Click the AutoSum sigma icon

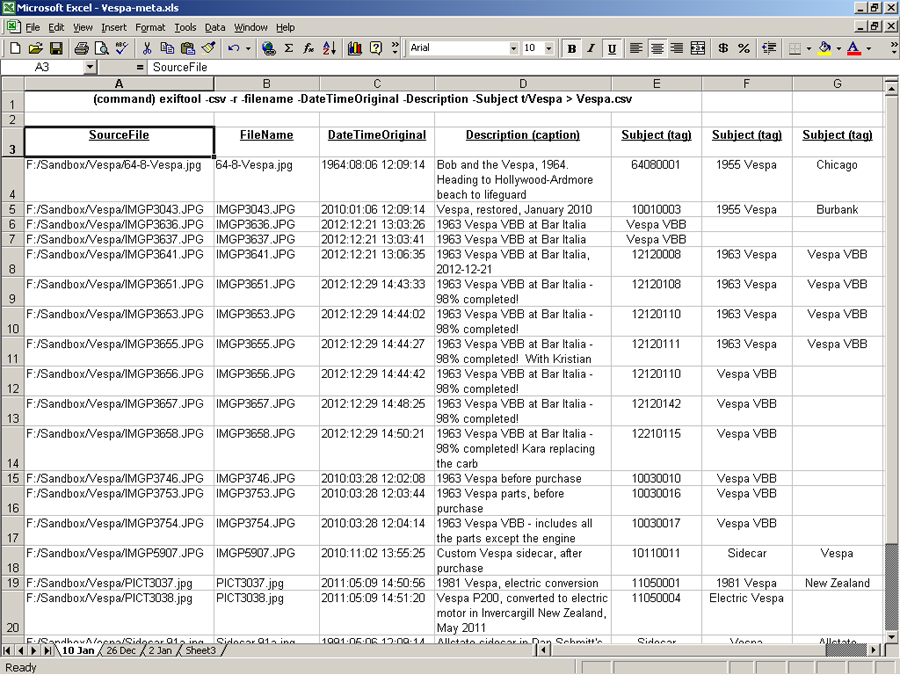click(289, 48)
